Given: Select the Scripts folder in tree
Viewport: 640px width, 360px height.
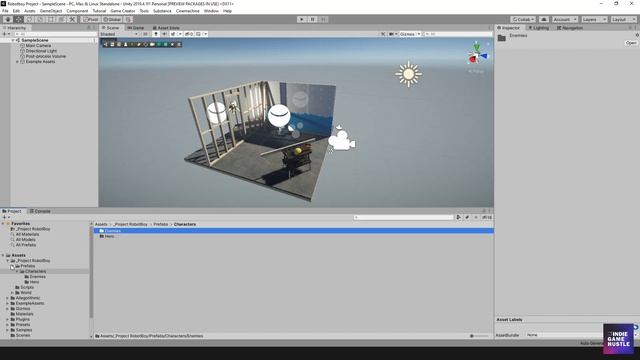Looking at the screenshot, I should click(x=27, y=287).
